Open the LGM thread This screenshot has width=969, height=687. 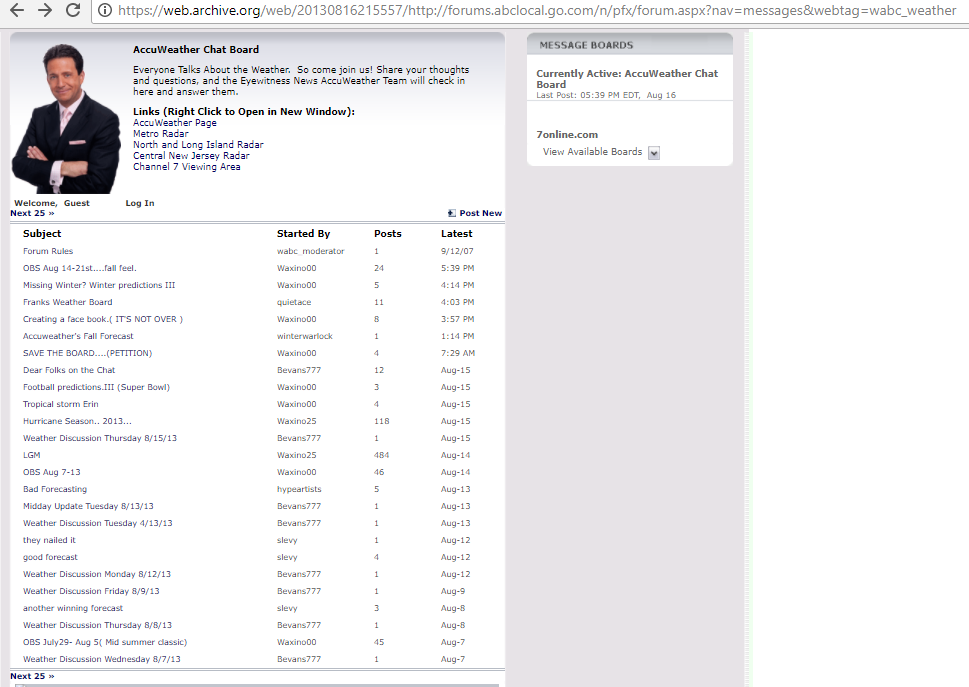[32, 455]
